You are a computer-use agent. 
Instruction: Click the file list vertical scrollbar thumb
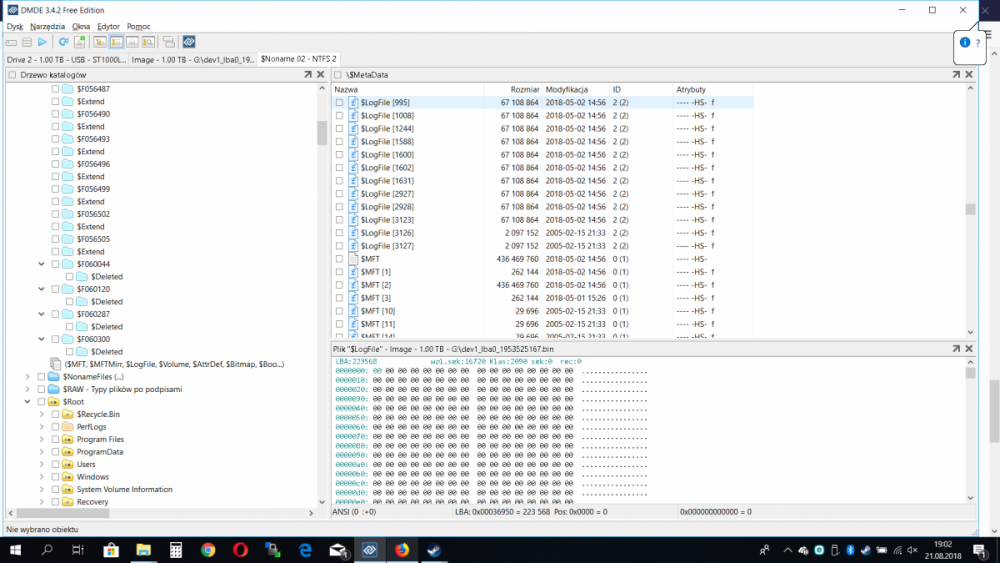tap(970, 209)
